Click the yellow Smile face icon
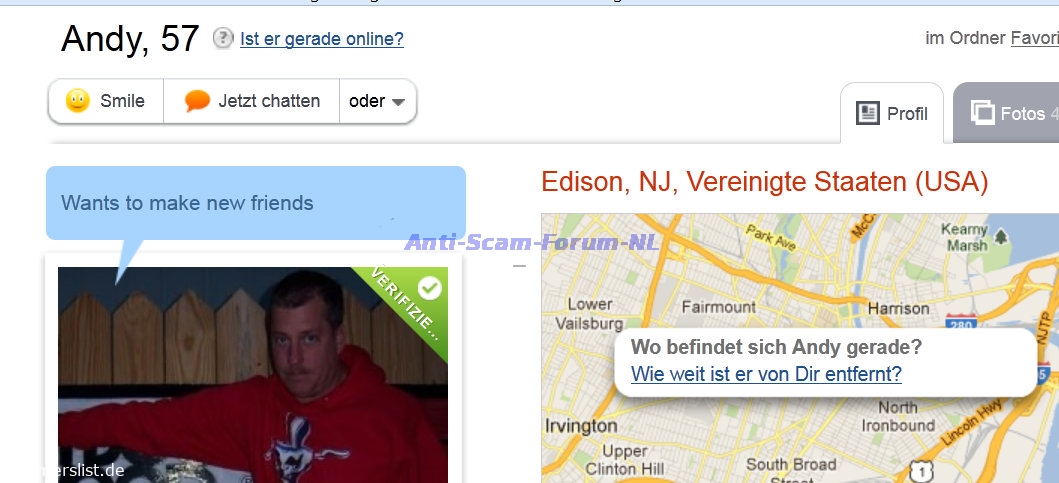The width and height of the screenshot is (1059, 483). 78,101
